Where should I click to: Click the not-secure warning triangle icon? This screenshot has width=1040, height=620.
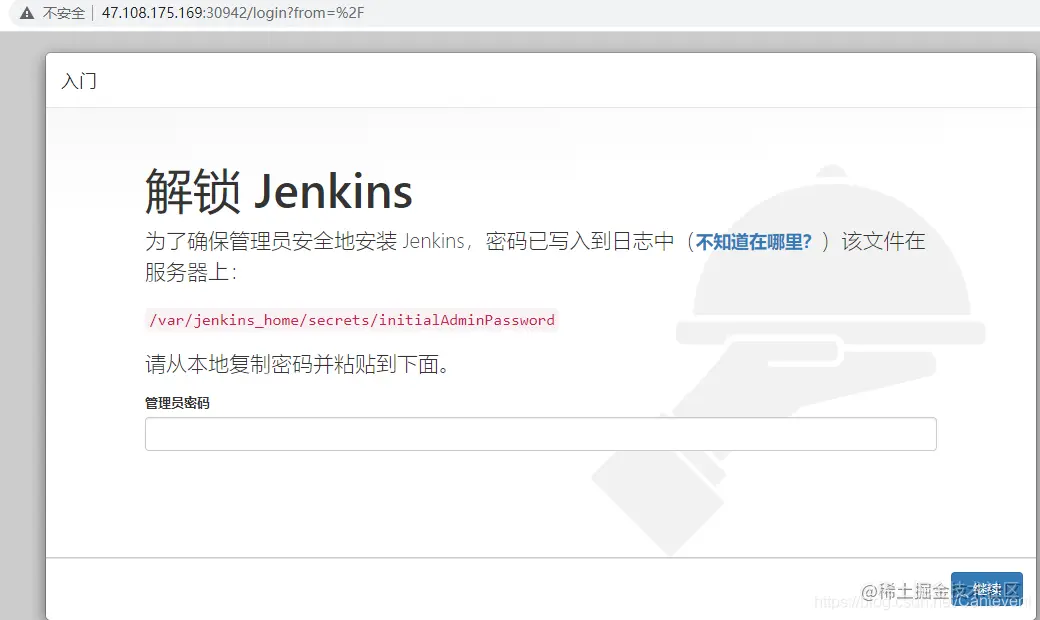[x=27, y=13]
